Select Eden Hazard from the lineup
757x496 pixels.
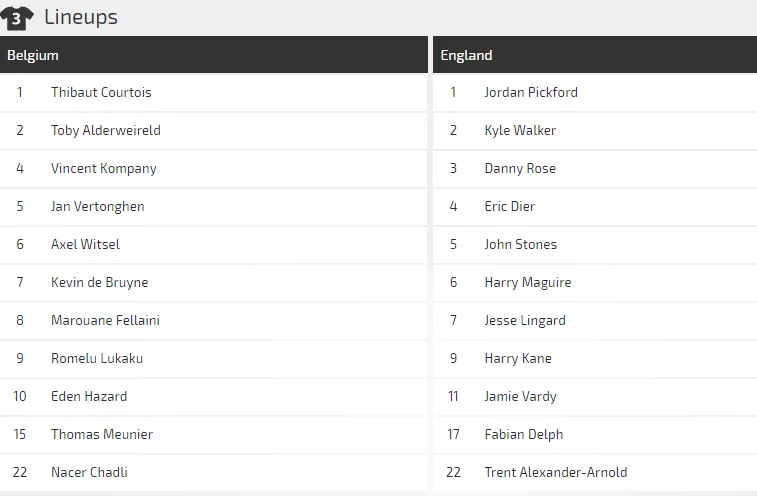89,396
